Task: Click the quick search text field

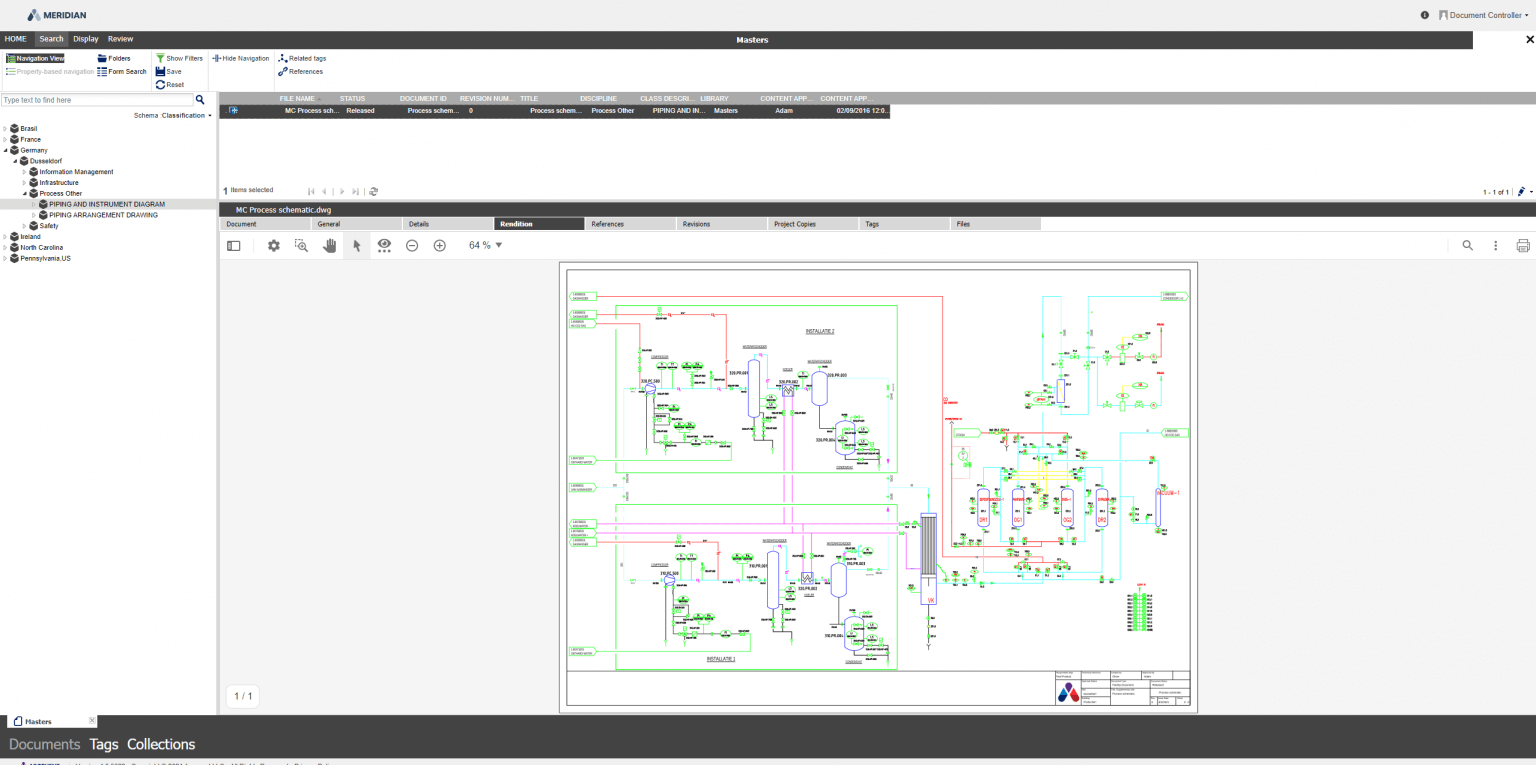Action: click(x=95, y=99)
